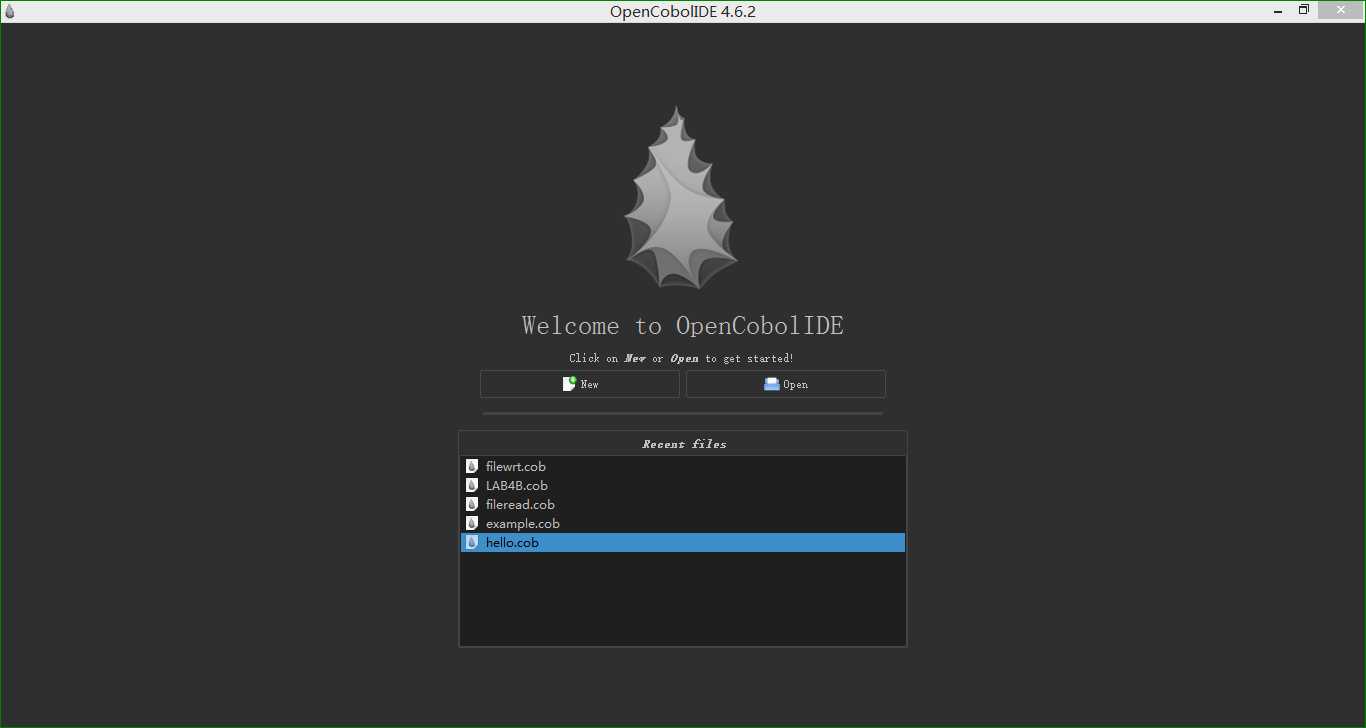The image size is (1366, 728).
Task: Click the file icon beside filewrt.cob
Action: pos(472,467)
